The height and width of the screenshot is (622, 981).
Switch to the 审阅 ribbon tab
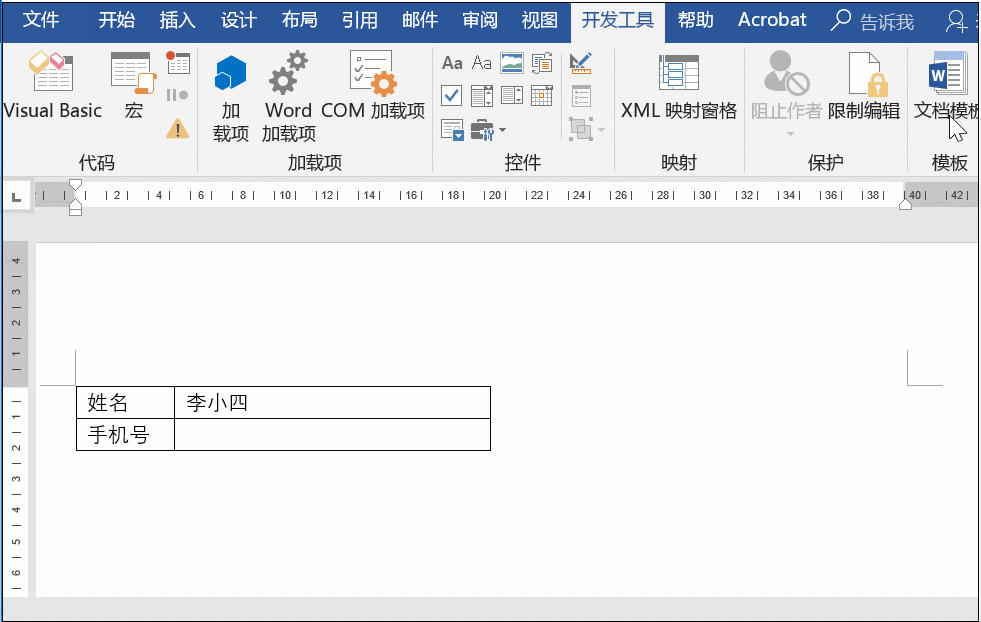[478, 20]
